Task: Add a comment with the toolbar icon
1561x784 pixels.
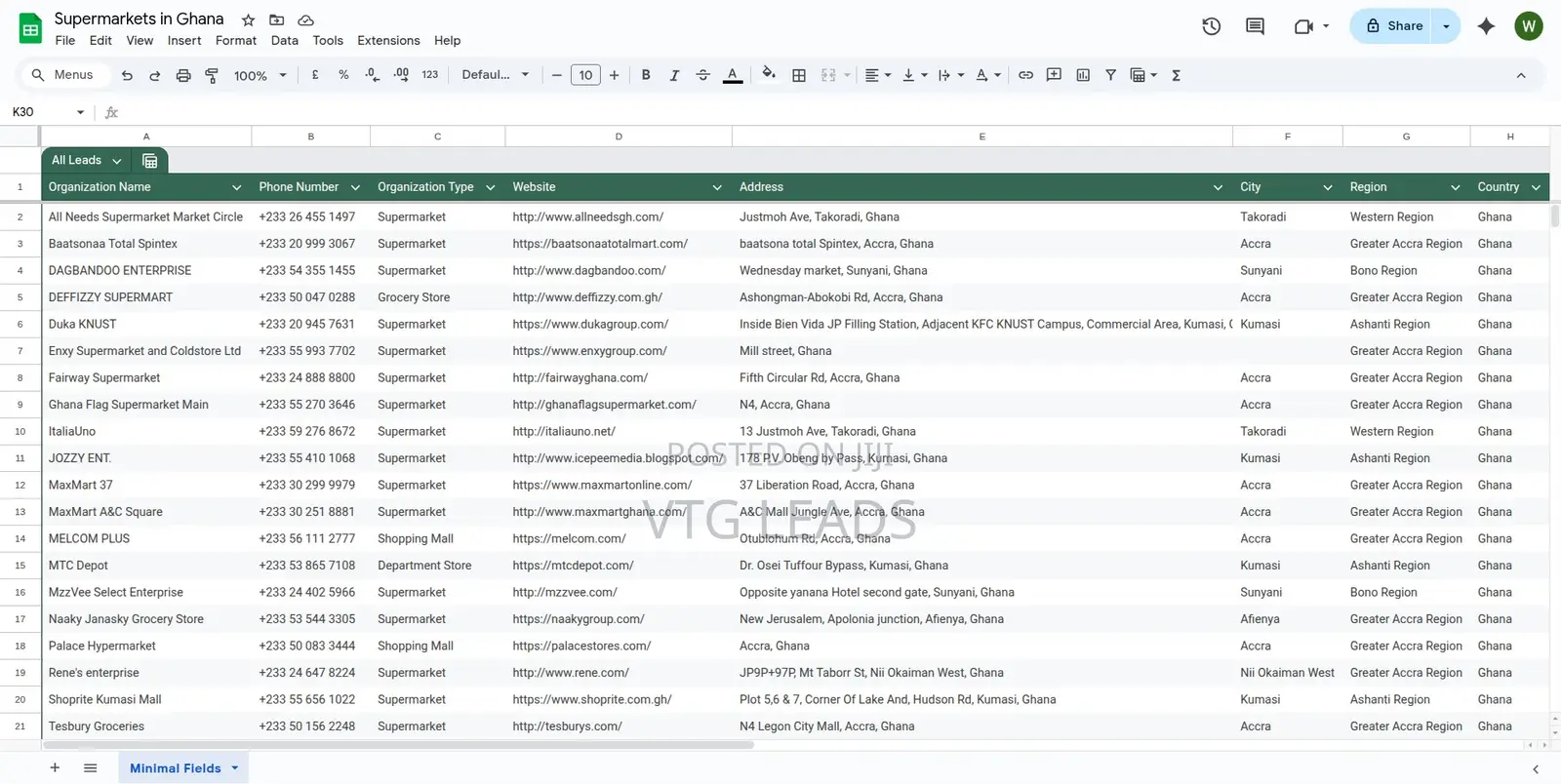Action: tap(1054, 75)
